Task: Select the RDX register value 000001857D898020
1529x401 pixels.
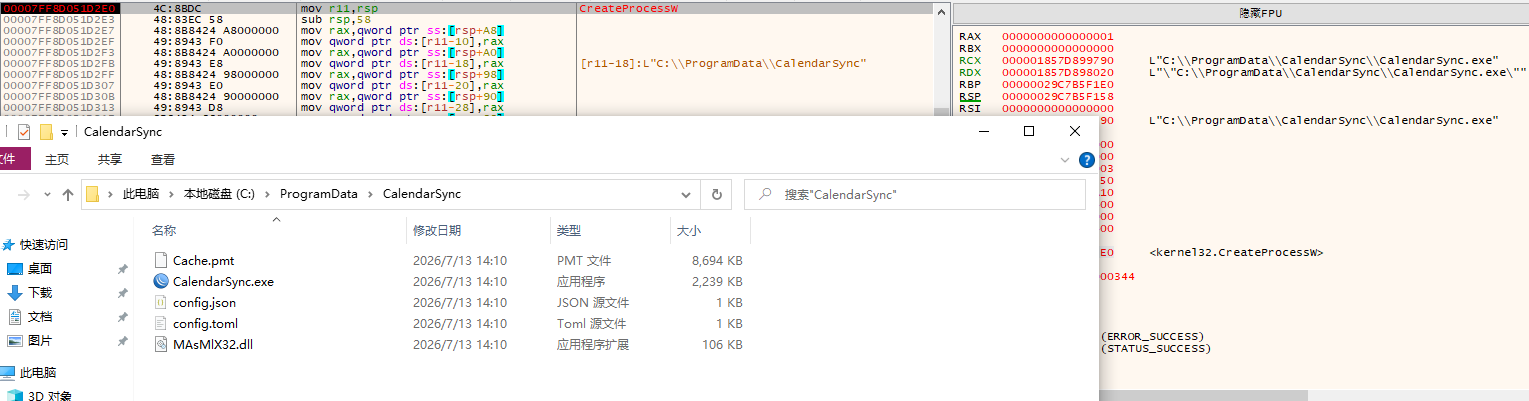Action: (x=1057, y=72)
